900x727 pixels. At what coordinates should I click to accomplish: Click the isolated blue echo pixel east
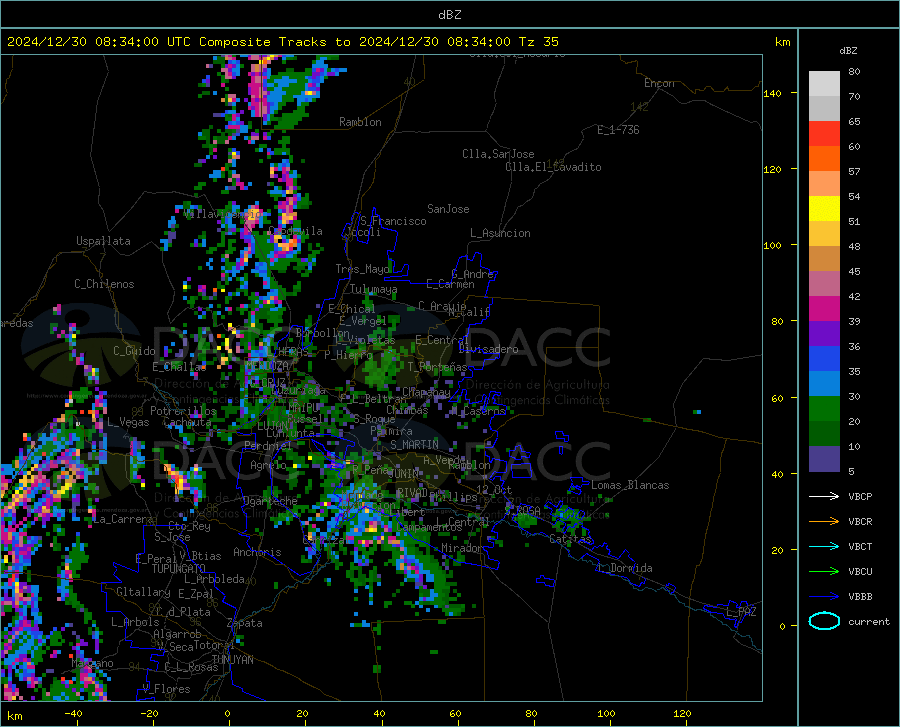(x=697, y=411)
